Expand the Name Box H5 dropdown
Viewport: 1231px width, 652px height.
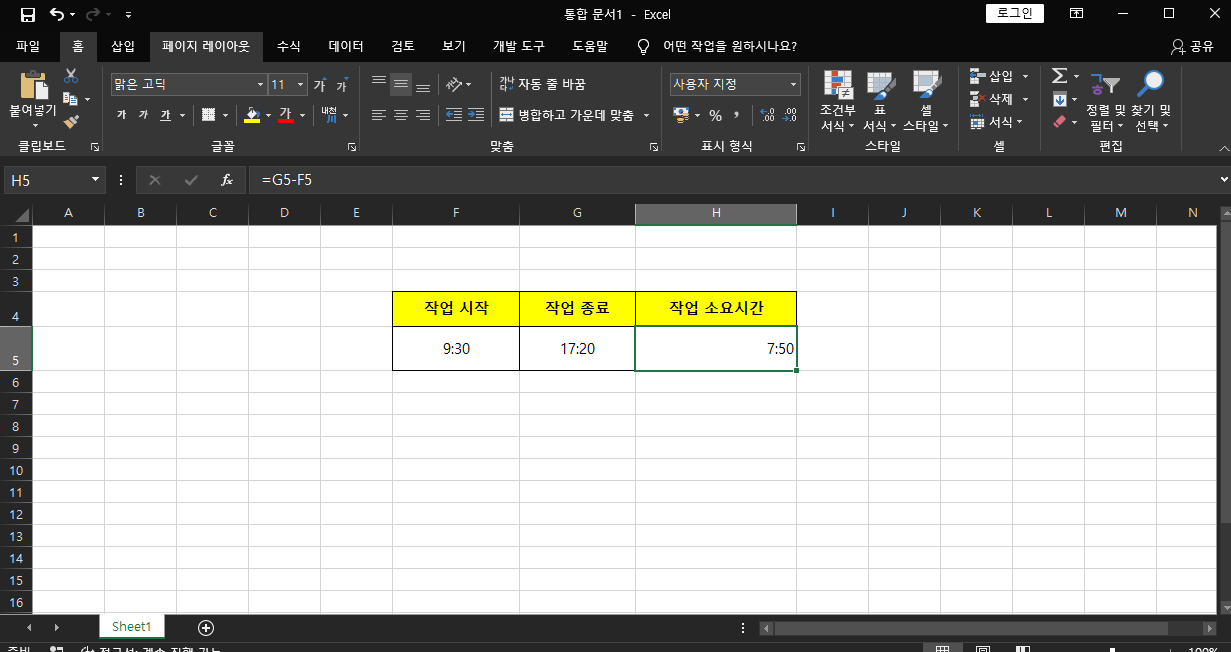point(96,180)
